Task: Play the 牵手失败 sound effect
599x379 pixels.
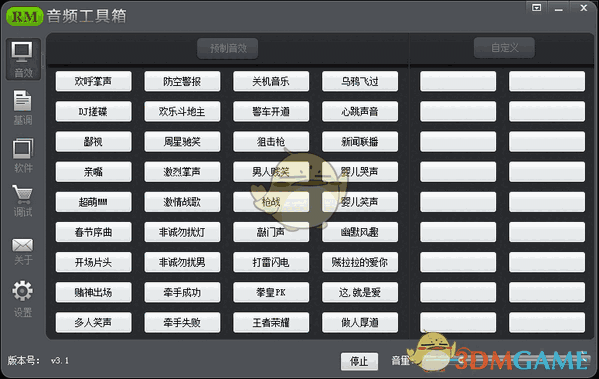Action: pos(182,323)
